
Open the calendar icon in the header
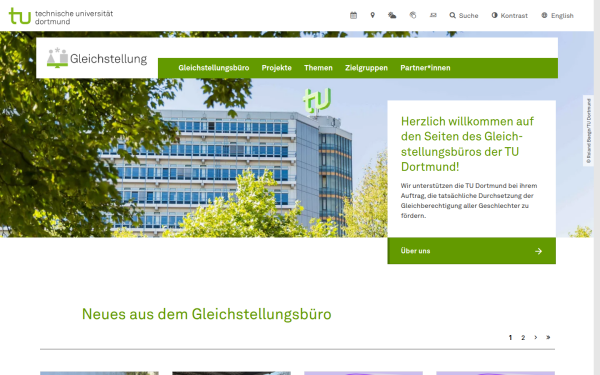(x=353, y=15)
